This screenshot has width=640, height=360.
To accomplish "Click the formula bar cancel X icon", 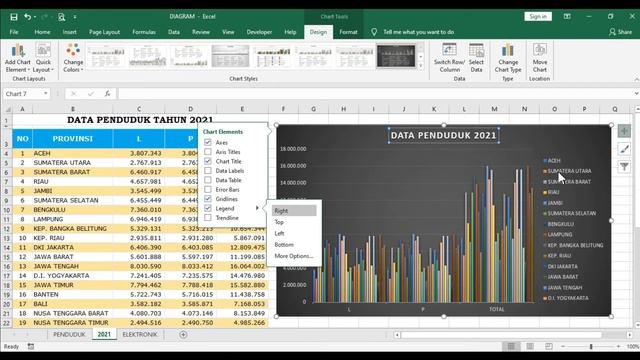I will coord(73,94).
